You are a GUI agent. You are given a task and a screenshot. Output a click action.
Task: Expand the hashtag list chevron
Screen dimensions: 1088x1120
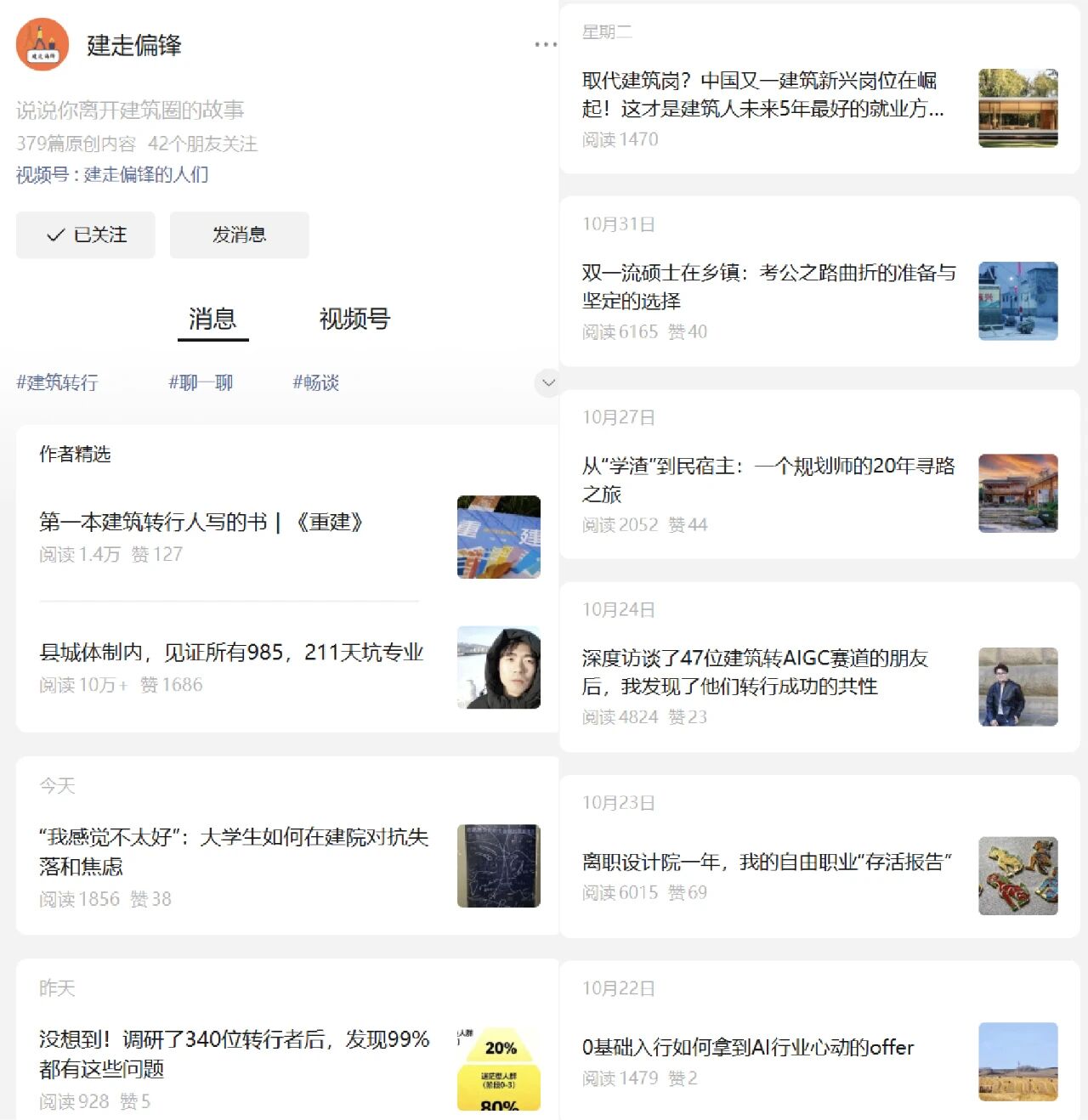pyautogui.click(x=548, y=382)
